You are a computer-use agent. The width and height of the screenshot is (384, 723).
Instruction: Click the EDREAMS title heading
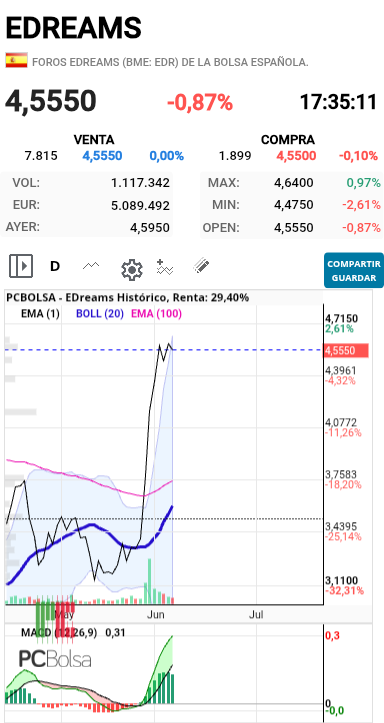tap(73, 28)
